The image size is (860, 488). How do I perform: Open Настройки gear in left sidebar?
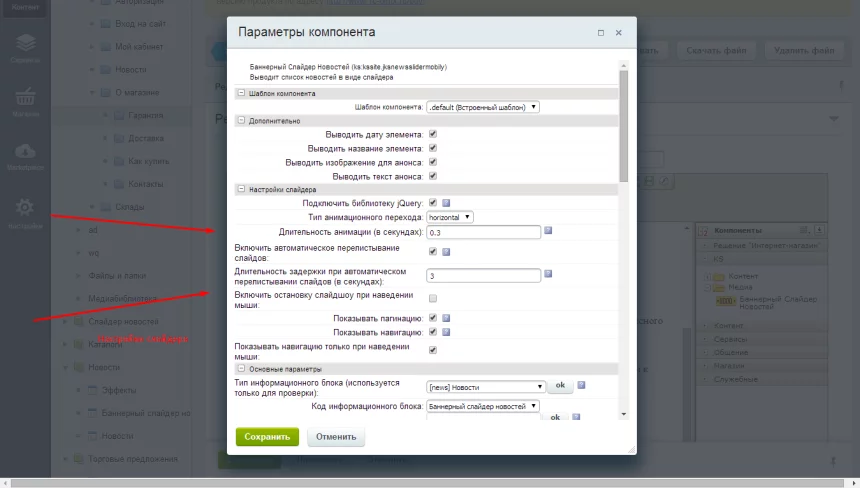coord(25,212)
